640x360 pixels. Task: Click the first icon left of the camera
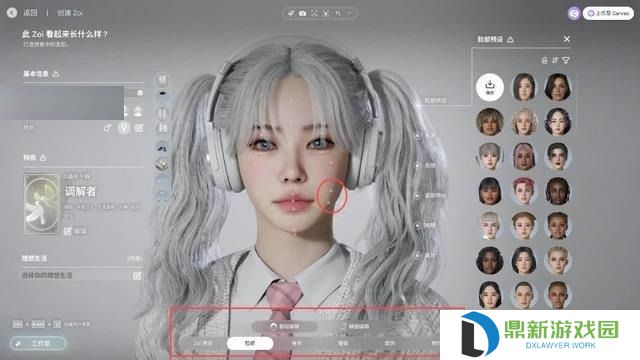tap(291, 13)
